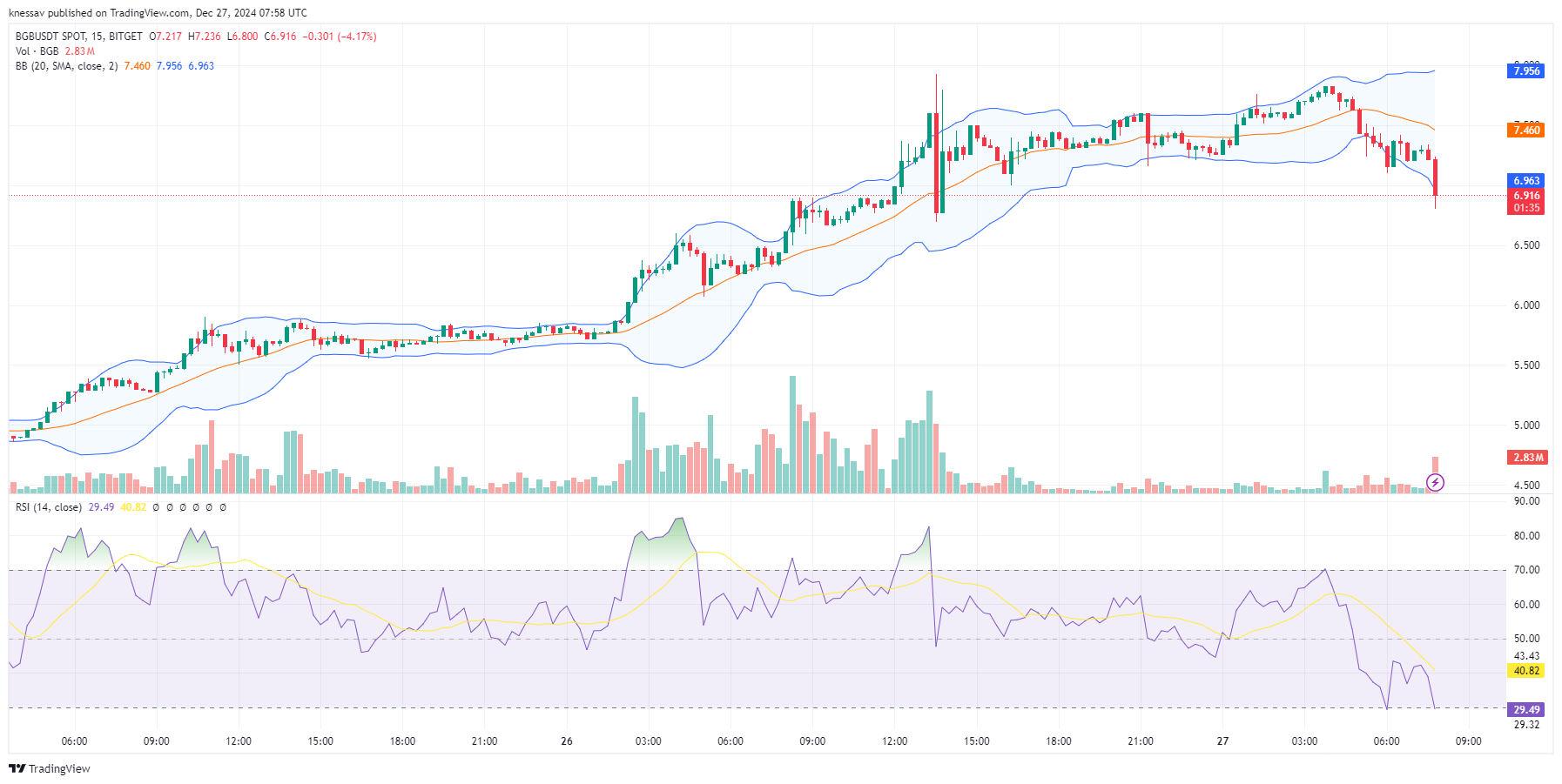Screen dimensions: 1562x784
Task: Select the RSI (14, close) legend
Action: click(49, 507)
